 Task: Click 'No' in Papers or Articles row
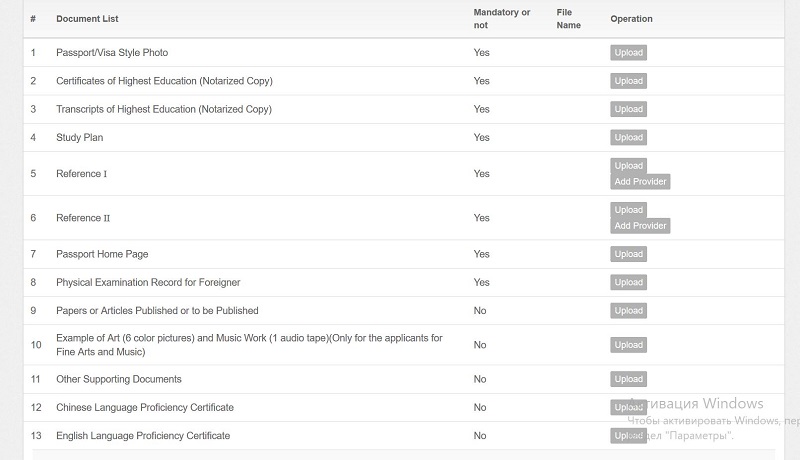(x=480, y=311)
